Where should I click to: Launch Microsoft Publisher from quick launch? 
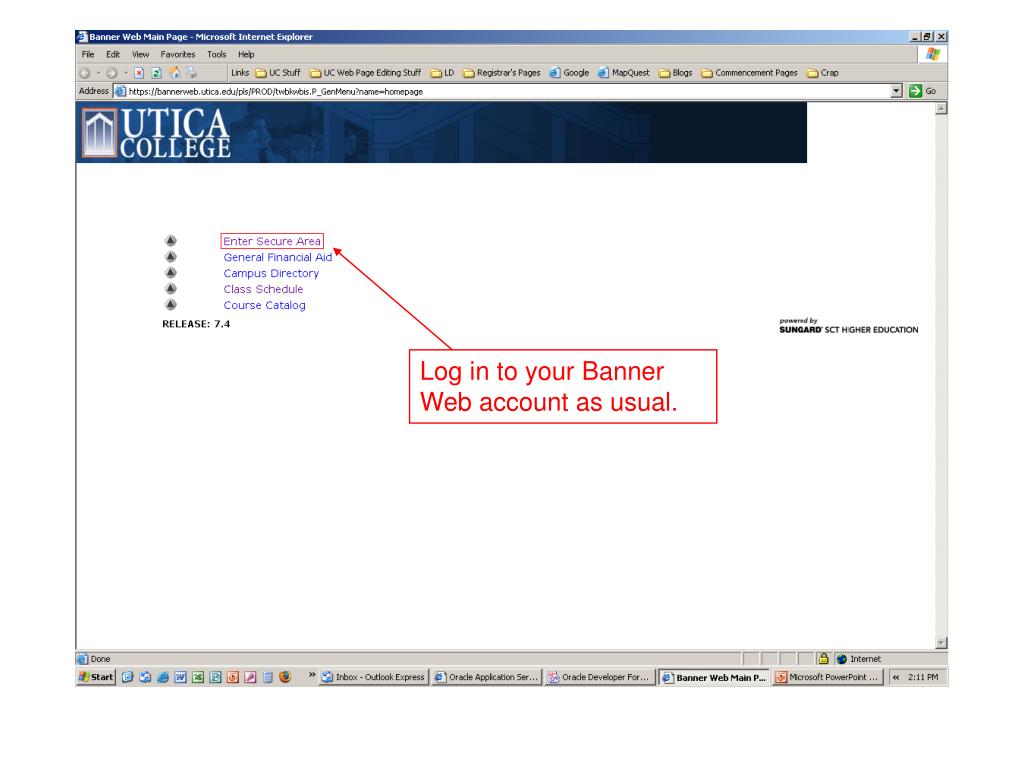click(215, 677)
